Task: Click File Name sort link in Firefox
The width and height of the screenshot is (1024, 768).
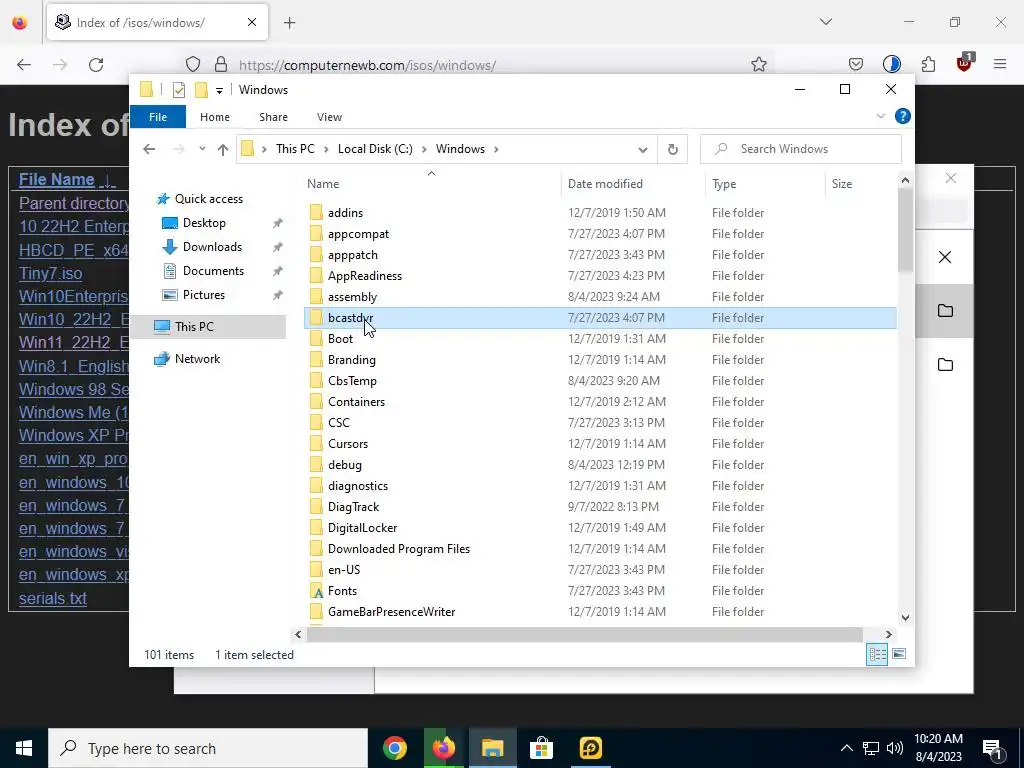Action: [57, 180]
